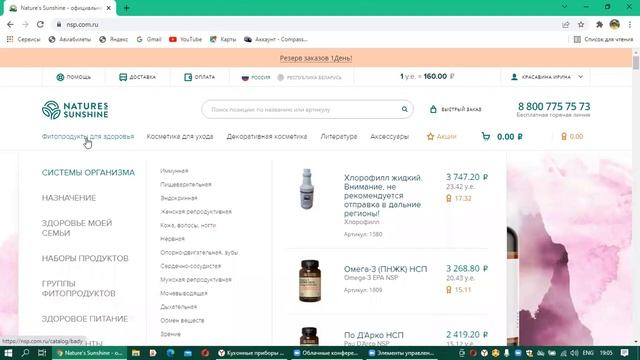Select Группы фитопродуктов category
Screen dimensions: 640x360
(x=78, y=289)
